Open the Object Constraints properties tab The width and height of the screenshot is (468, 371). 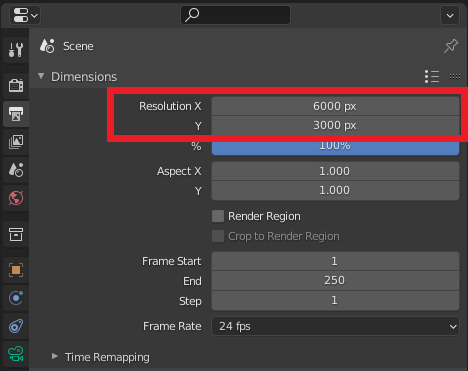point(16,326)
